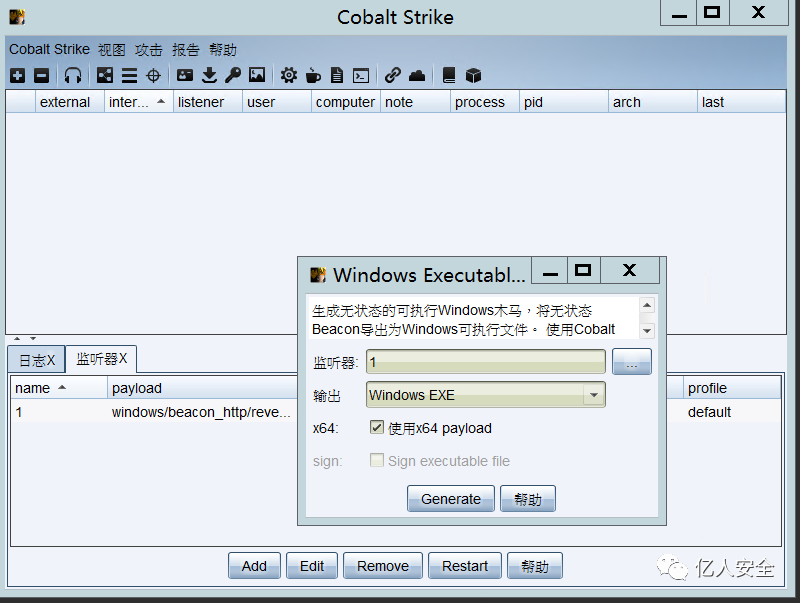Click the disabled Sign executable file checkbox
800x603 pixels.
coord(377,460)
